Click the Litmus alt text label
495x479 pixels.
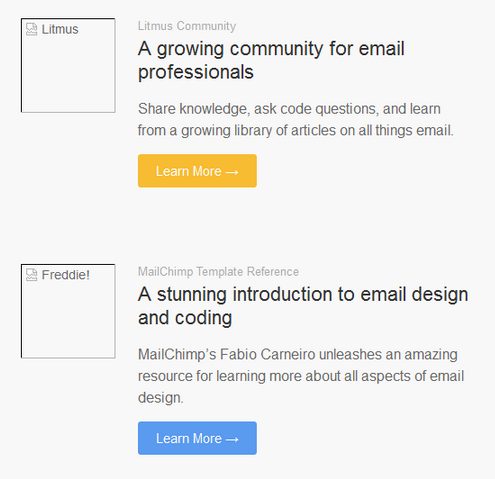(60, 29)
